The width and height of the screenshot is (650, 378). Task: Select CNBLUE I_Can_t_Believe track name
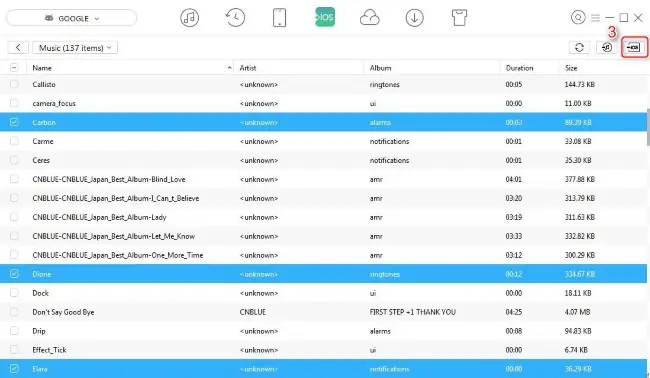click(116, 198)
